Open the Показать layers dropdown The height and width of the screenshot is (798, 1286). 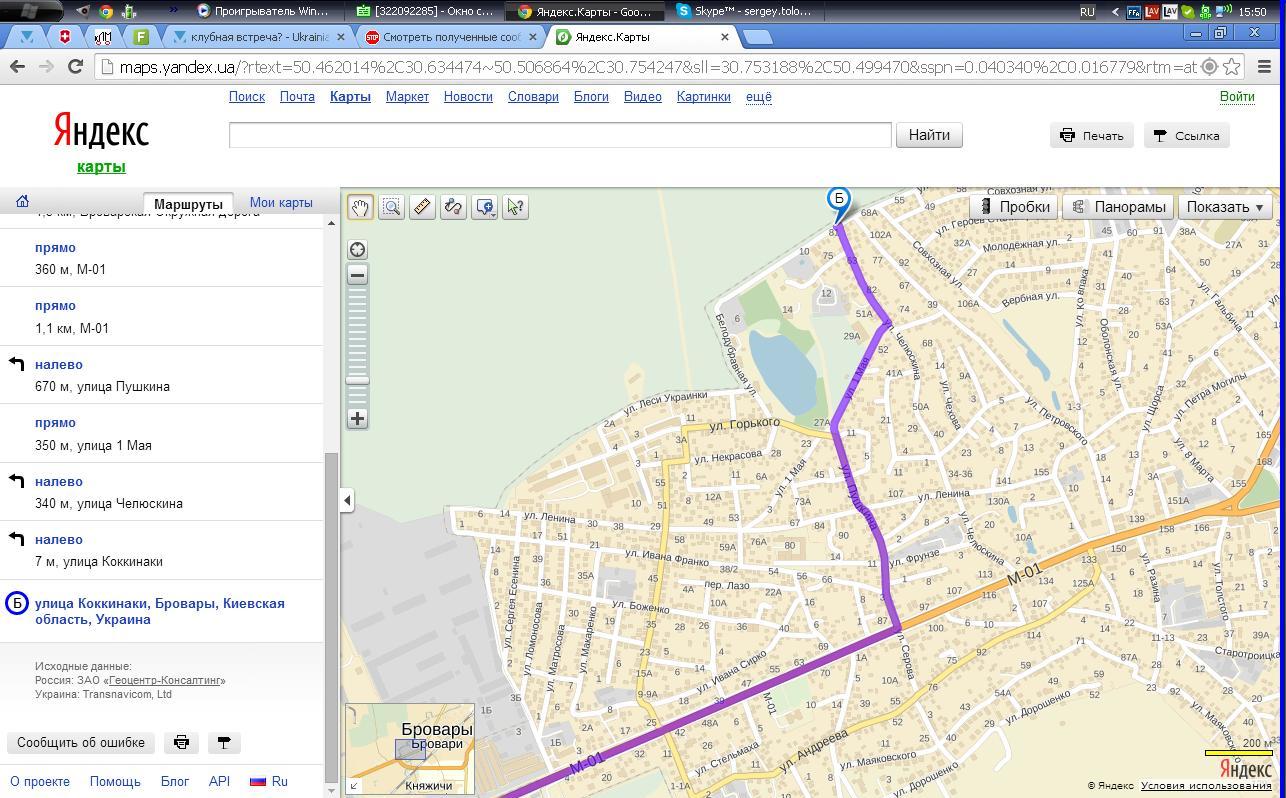(x=1224, y=207)
